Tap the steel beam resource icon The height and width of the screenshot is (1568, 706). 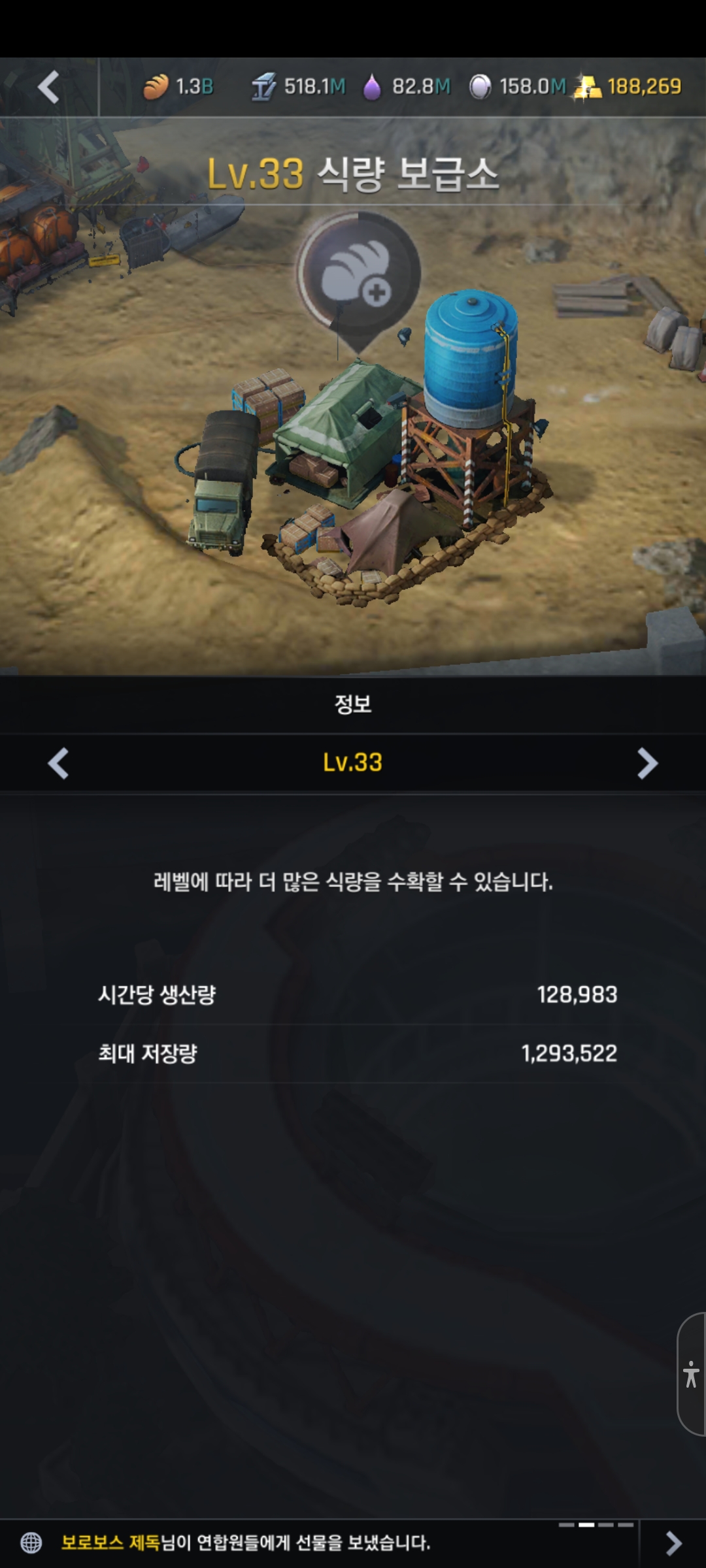tap(263, 86)
